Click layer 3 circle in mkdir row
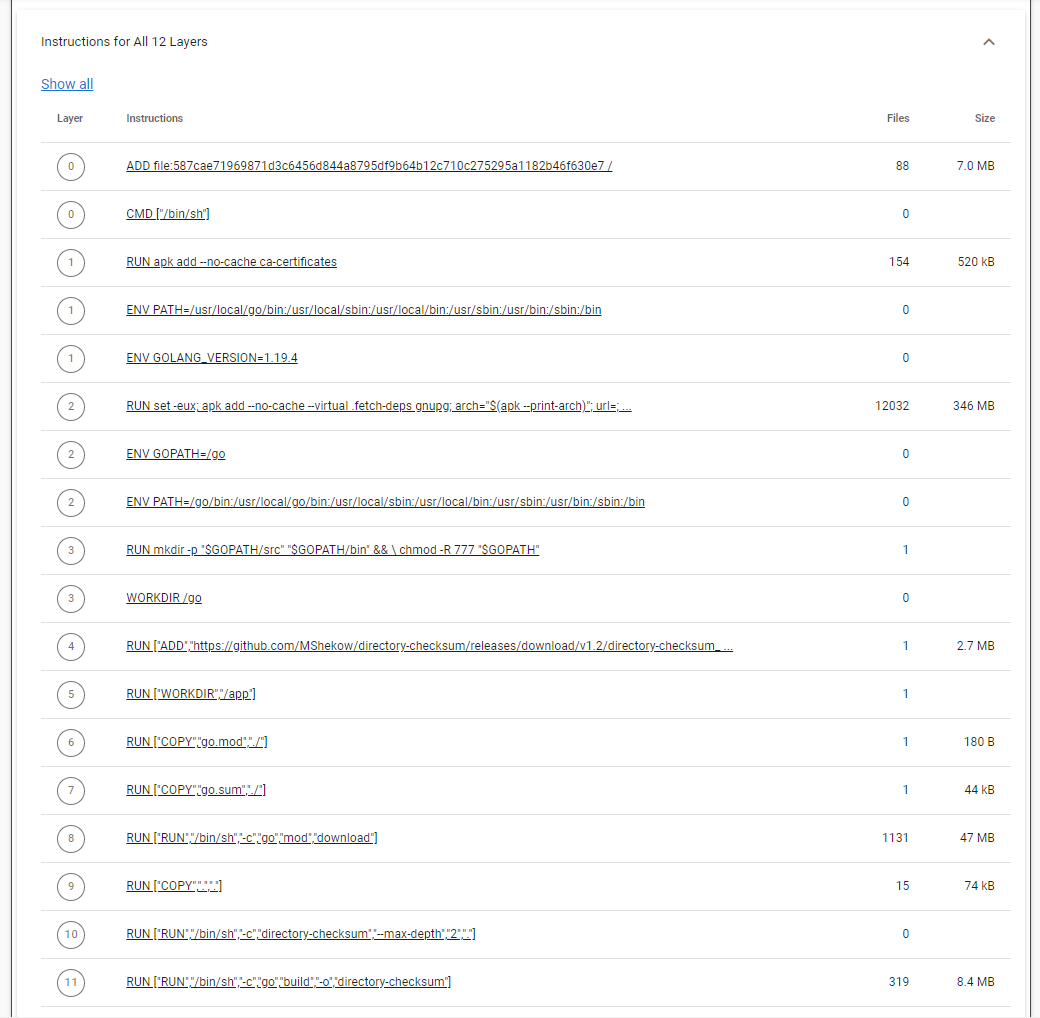Screen dimensions: 1040x1018 [x=71, y=550]
